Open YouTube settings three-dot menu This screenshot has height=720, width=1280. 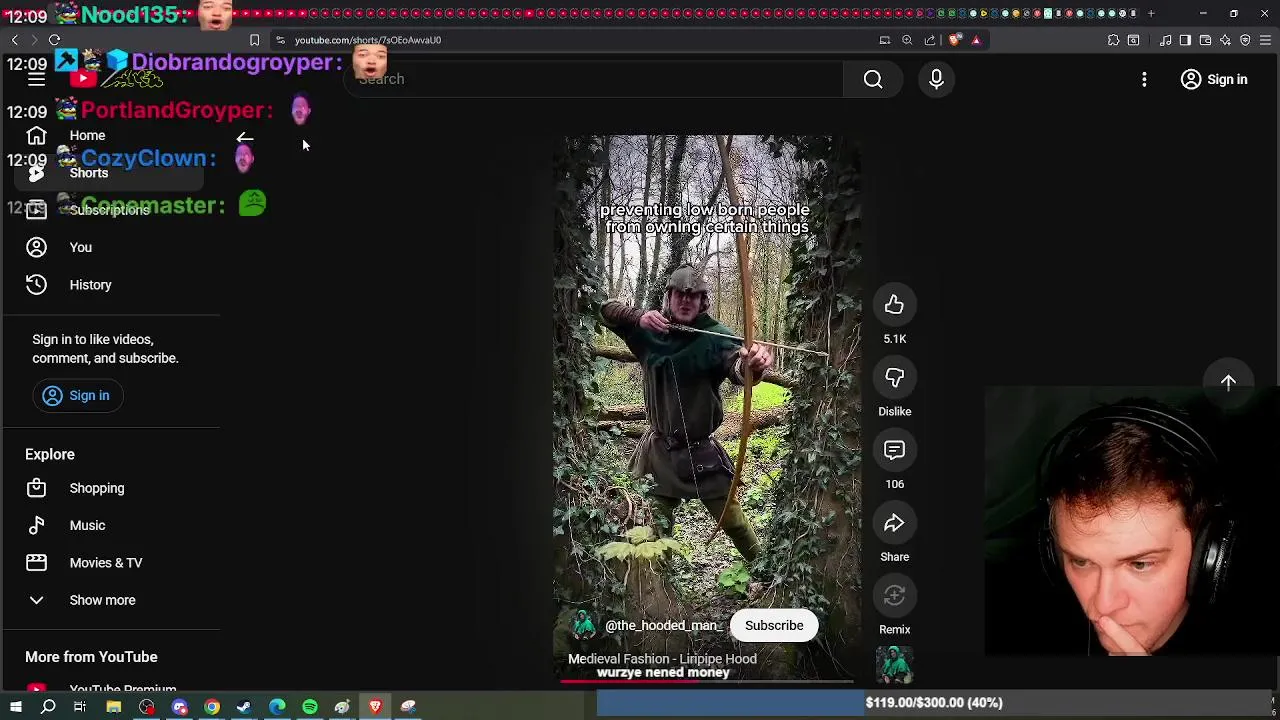pos(1144,79)
